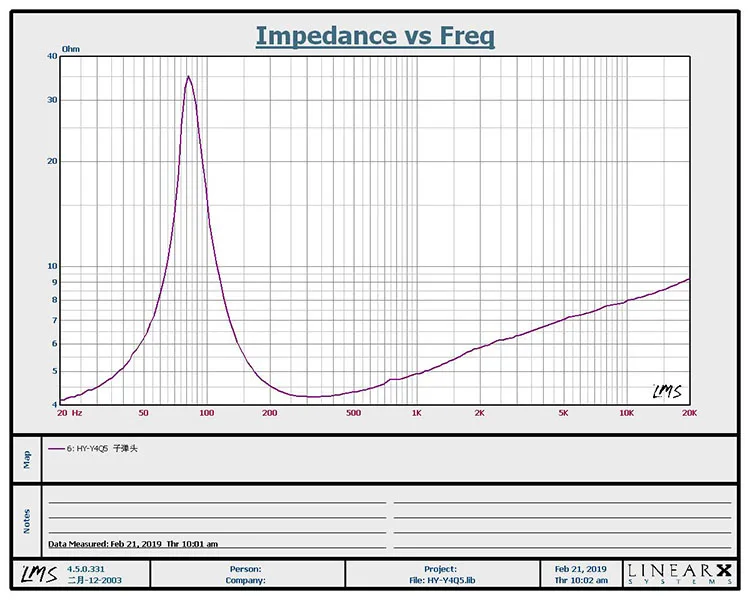750x600 pixels.
Task: Click the 8 value on impedance axis
Action: pyautogui.click(x=55, y=300)
